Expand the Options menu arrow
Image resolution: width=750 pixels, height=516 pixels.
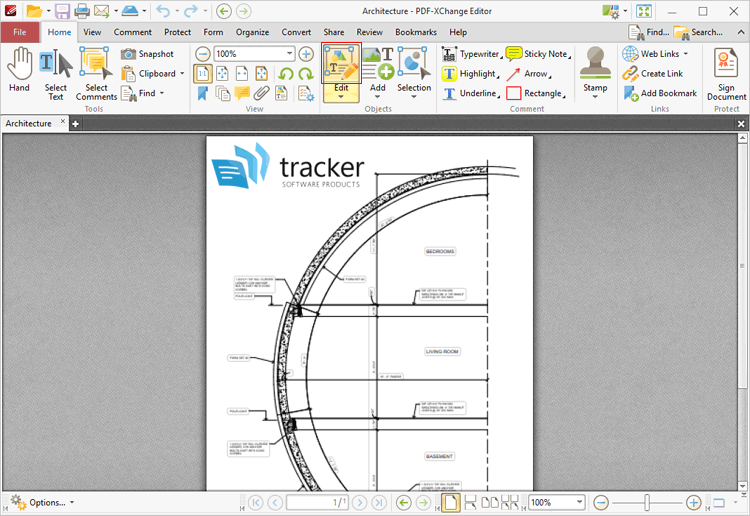72,503
